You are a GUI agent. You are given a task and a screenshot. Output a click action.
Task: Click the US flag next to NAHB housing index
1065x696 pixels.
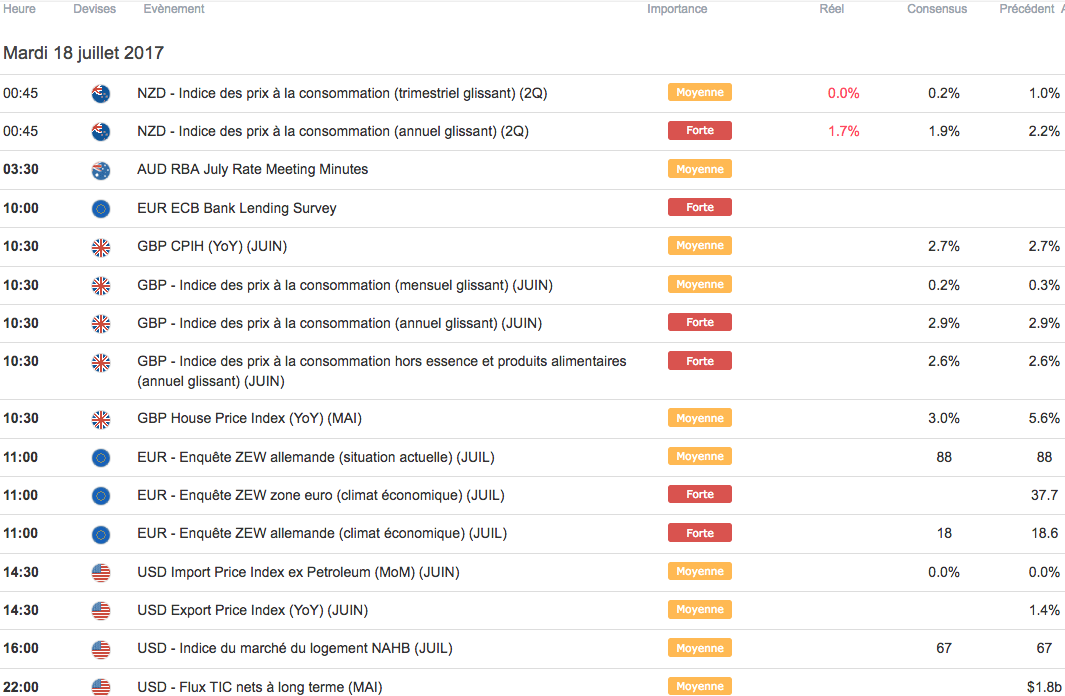coord(101,649)
